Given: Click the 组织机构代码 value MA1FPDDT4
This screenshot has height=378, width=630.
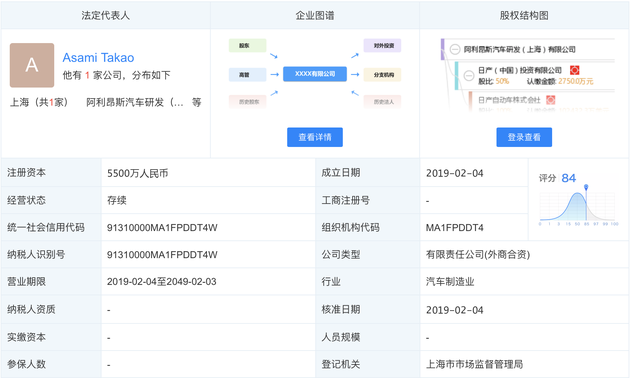Looking at the screenshot, I should point(454,228).
